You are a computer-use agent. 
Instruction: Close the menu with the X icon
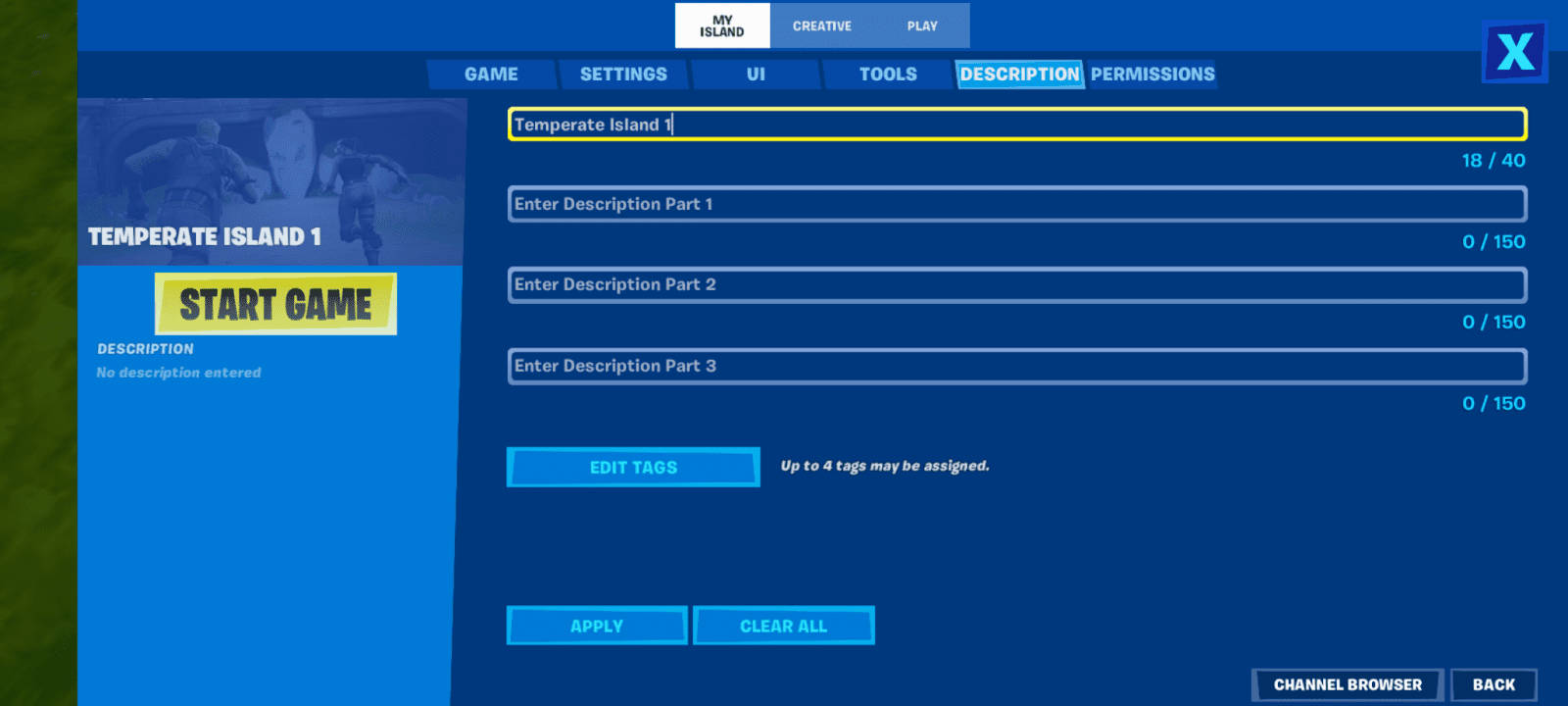tap(1514, 51)
